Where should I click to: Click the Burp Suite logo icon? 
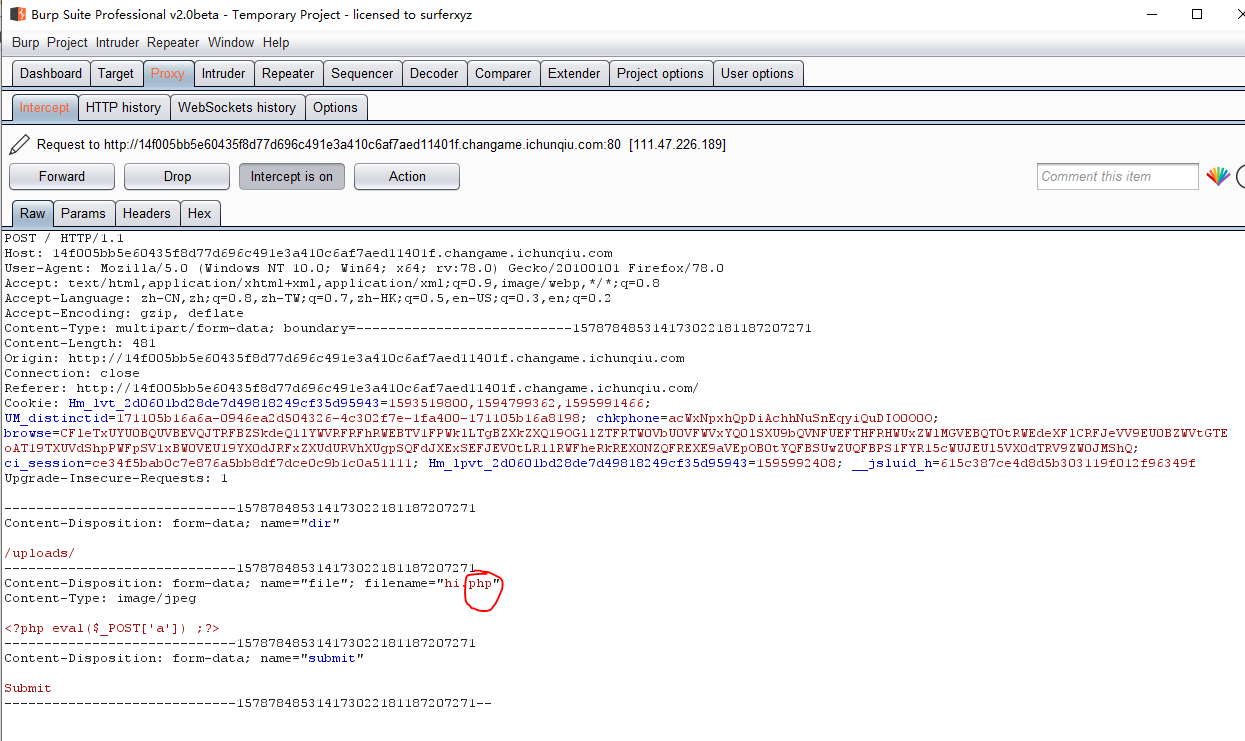coord(18,14)
